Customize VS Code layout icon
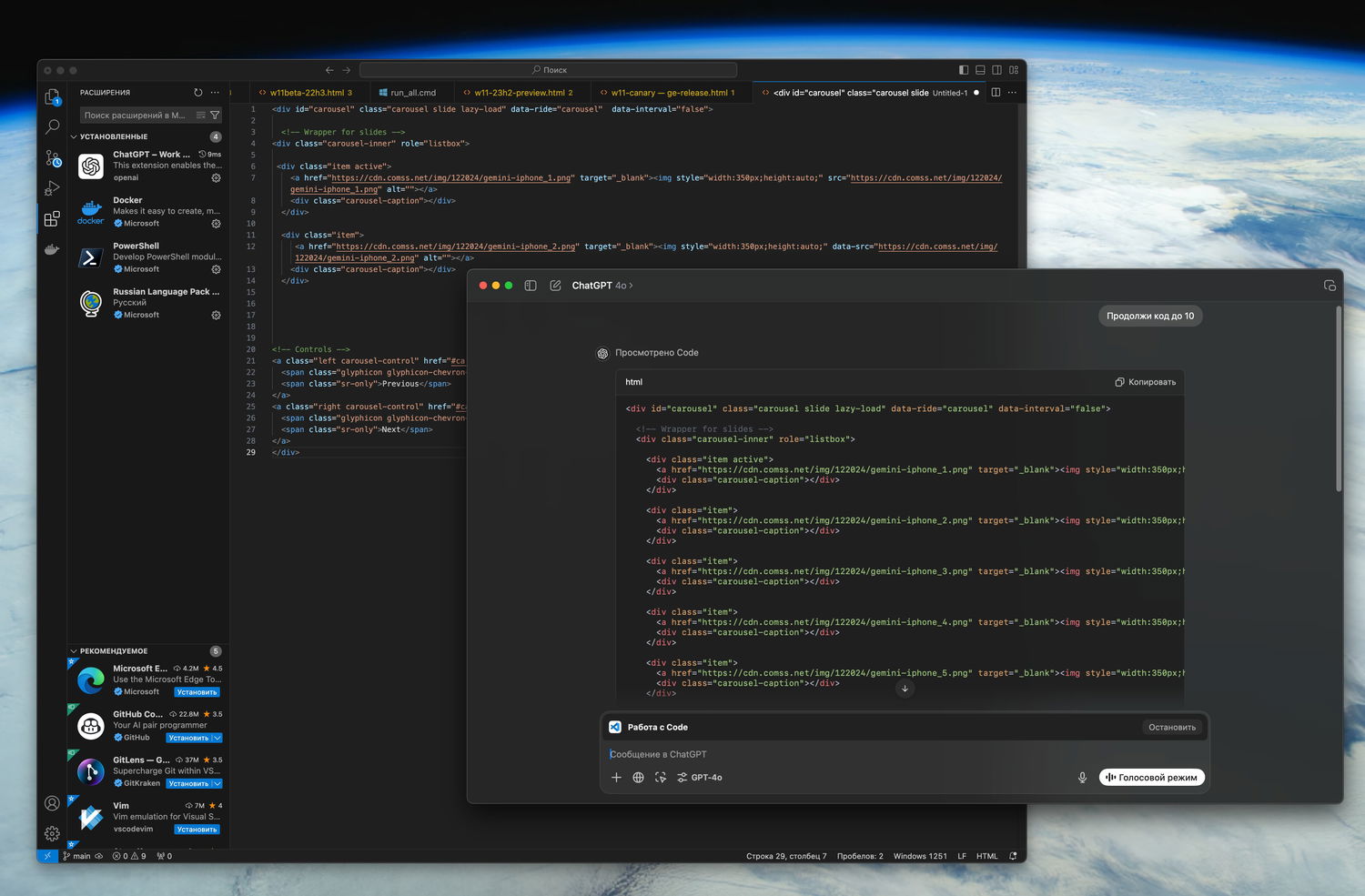This screenshot has height=896, width=1365. [x=1014, y=70]
